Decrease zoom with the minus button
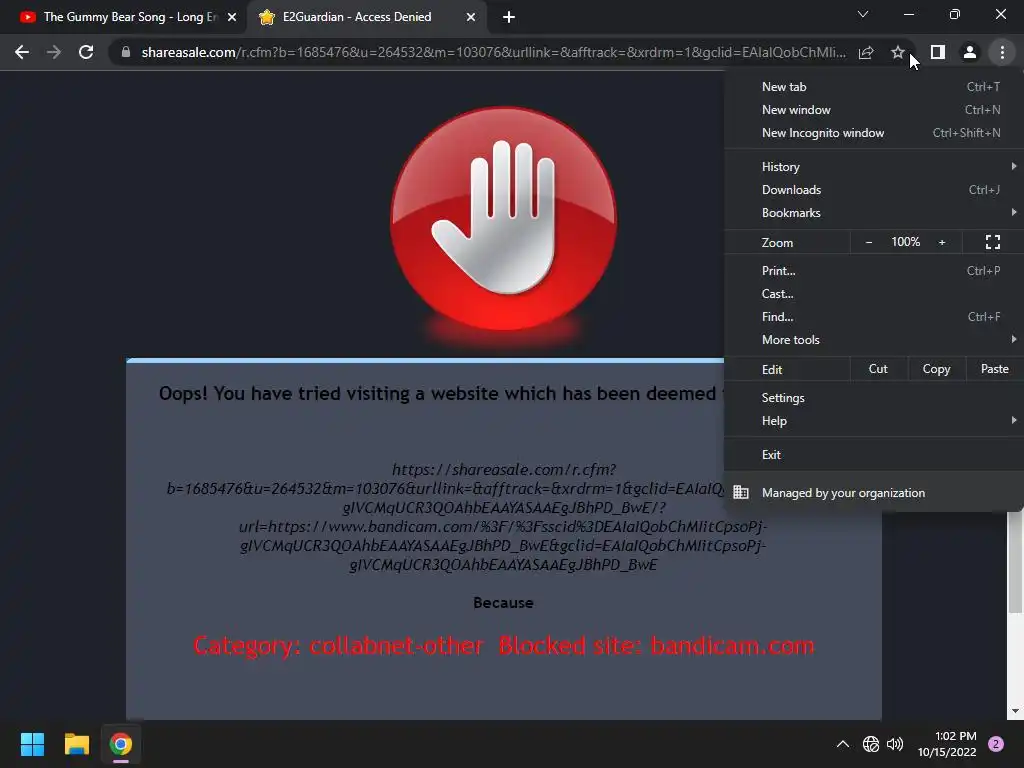Image resolution: width=1024 pixels, height=768 pixels. [x=869, y=242]
